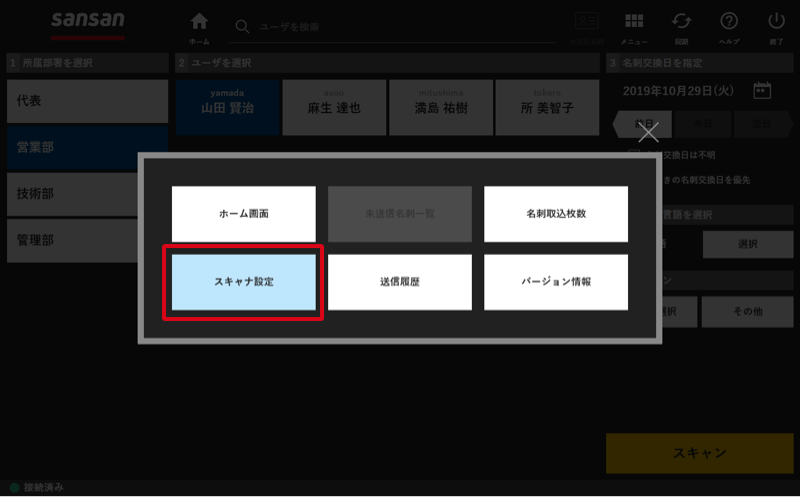Select スキャナ設定 in the menu
Viewport: 800px width, 497px height.
[244, 282]
